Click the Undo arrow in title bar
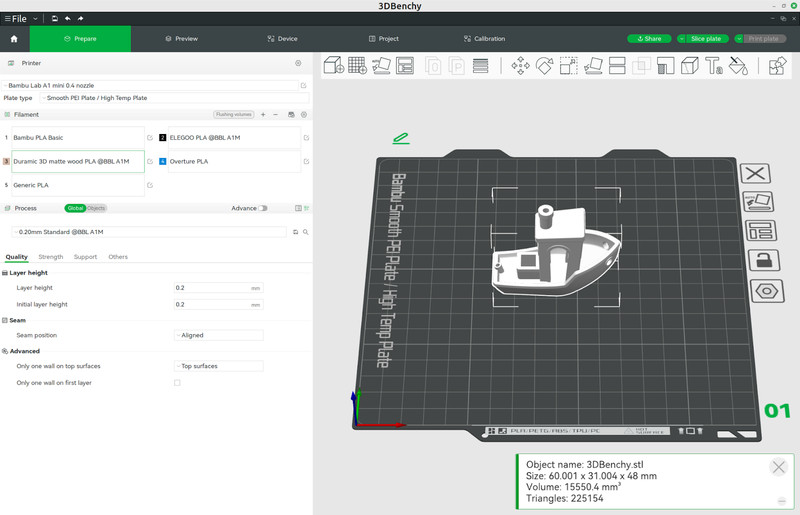800x515 pixels. point(67,18)
